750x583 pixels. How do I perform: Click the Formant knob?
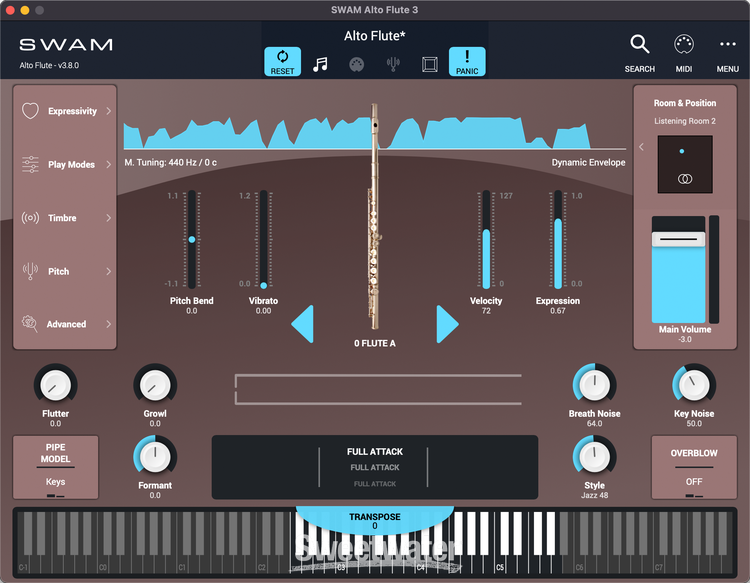[155, 457]
